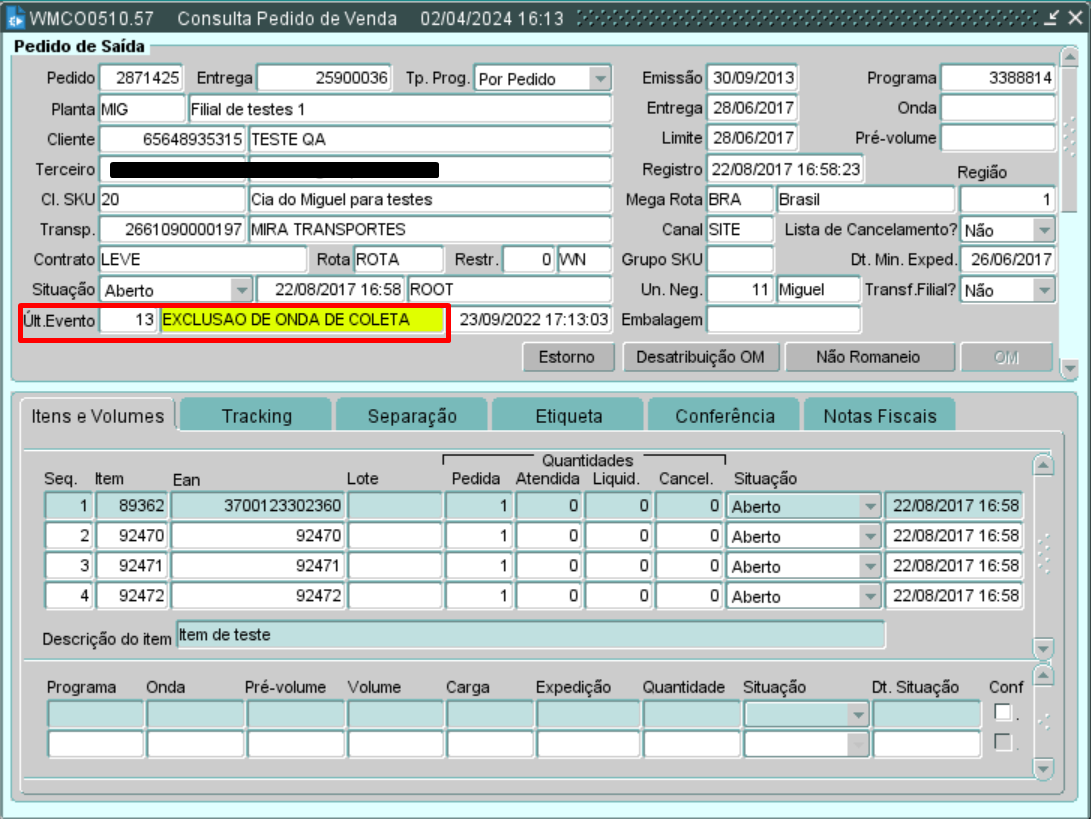Click the Dt. Min. Exped. field 26/06/2017
1091x819 pixels.
(1008, 259)
